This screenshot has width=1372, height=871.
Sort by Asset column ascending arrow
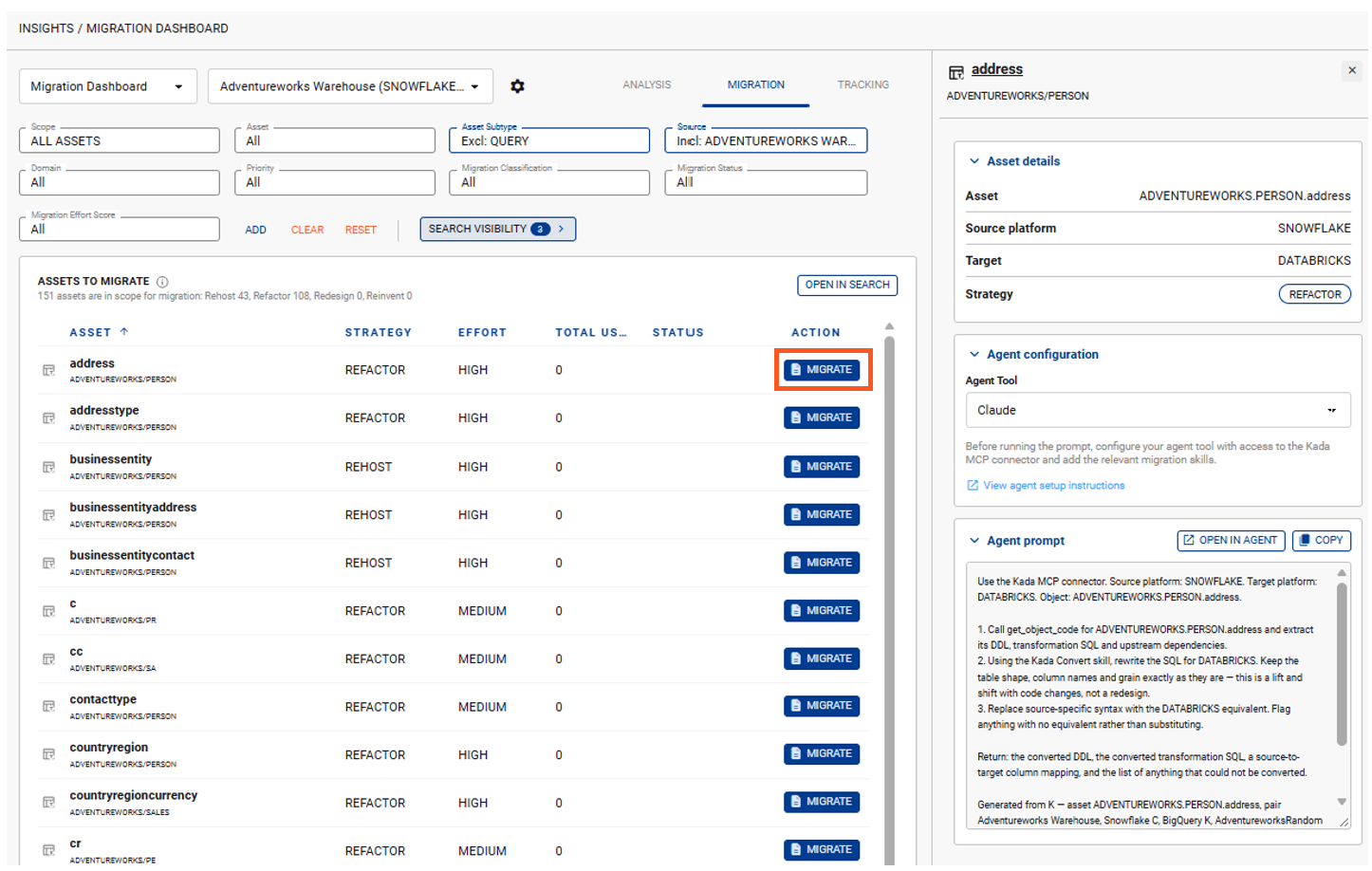pyautogui.click(x=124, y=332)
